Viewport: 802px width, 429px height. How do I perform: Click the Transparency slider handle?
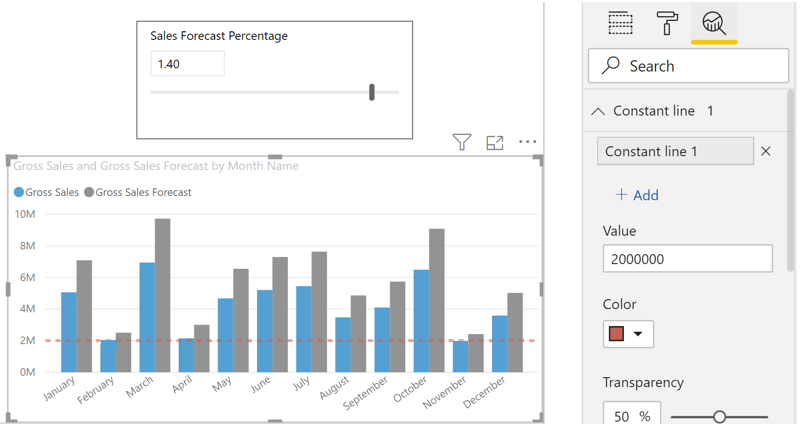click(719, 417)
